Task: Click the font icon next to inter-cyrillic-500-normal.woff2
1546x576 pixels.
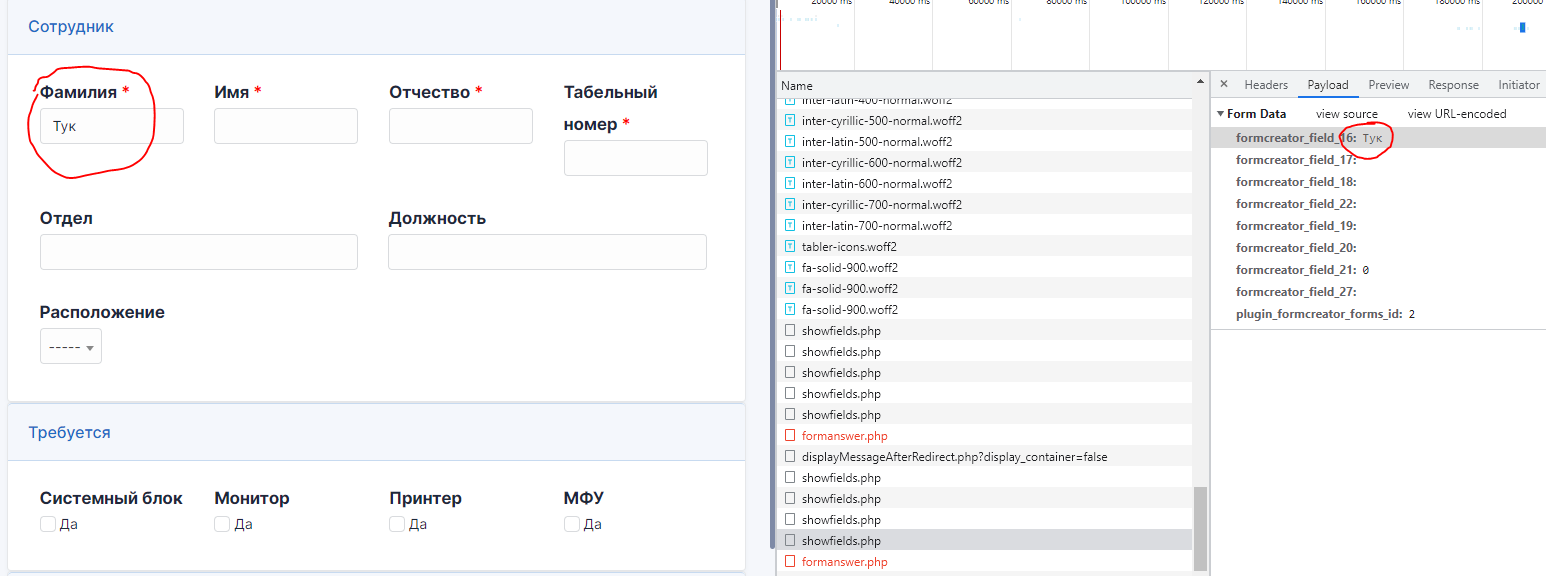Action: 790,120
